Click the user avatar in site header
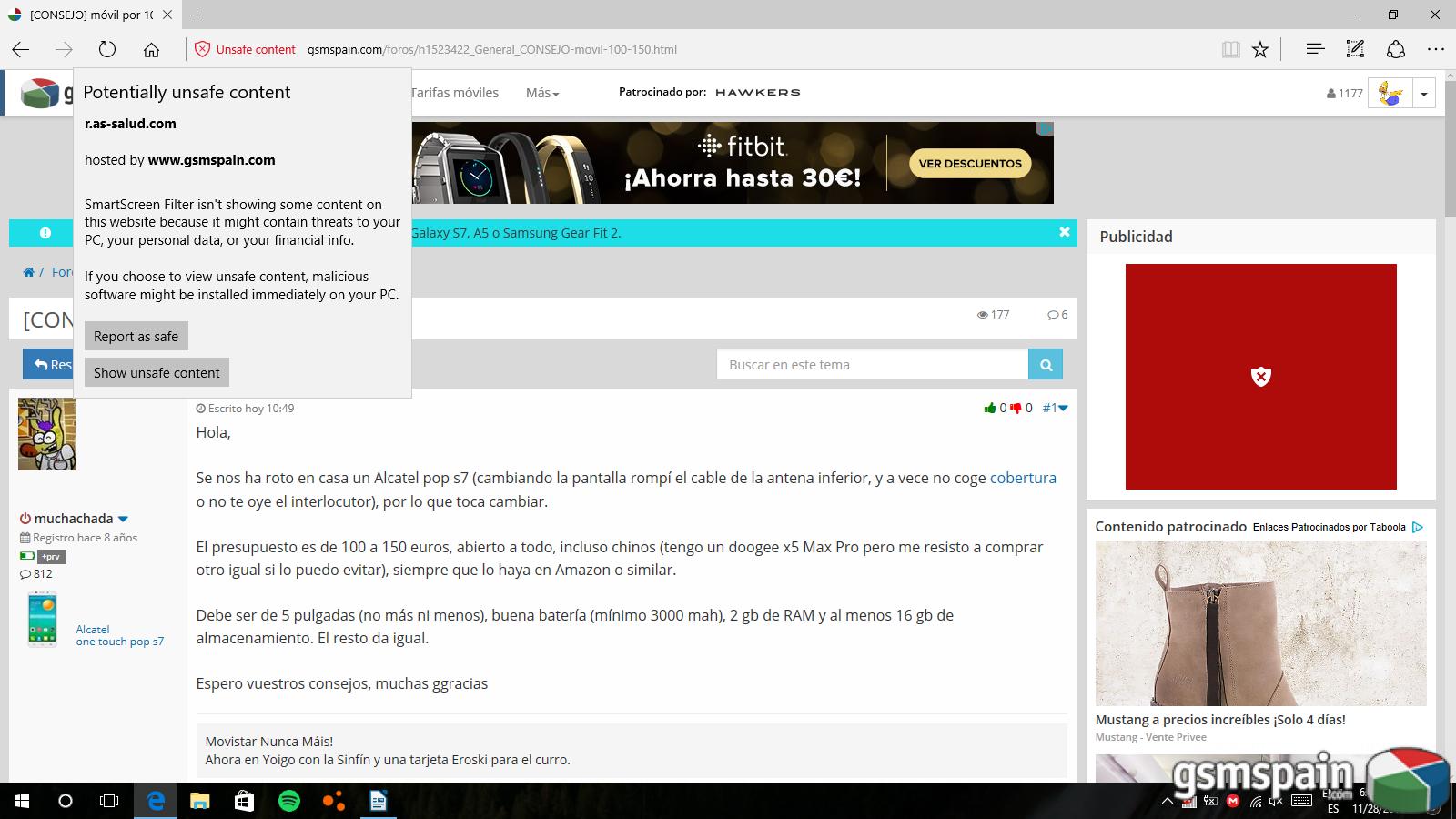 tap(1390, 93)
